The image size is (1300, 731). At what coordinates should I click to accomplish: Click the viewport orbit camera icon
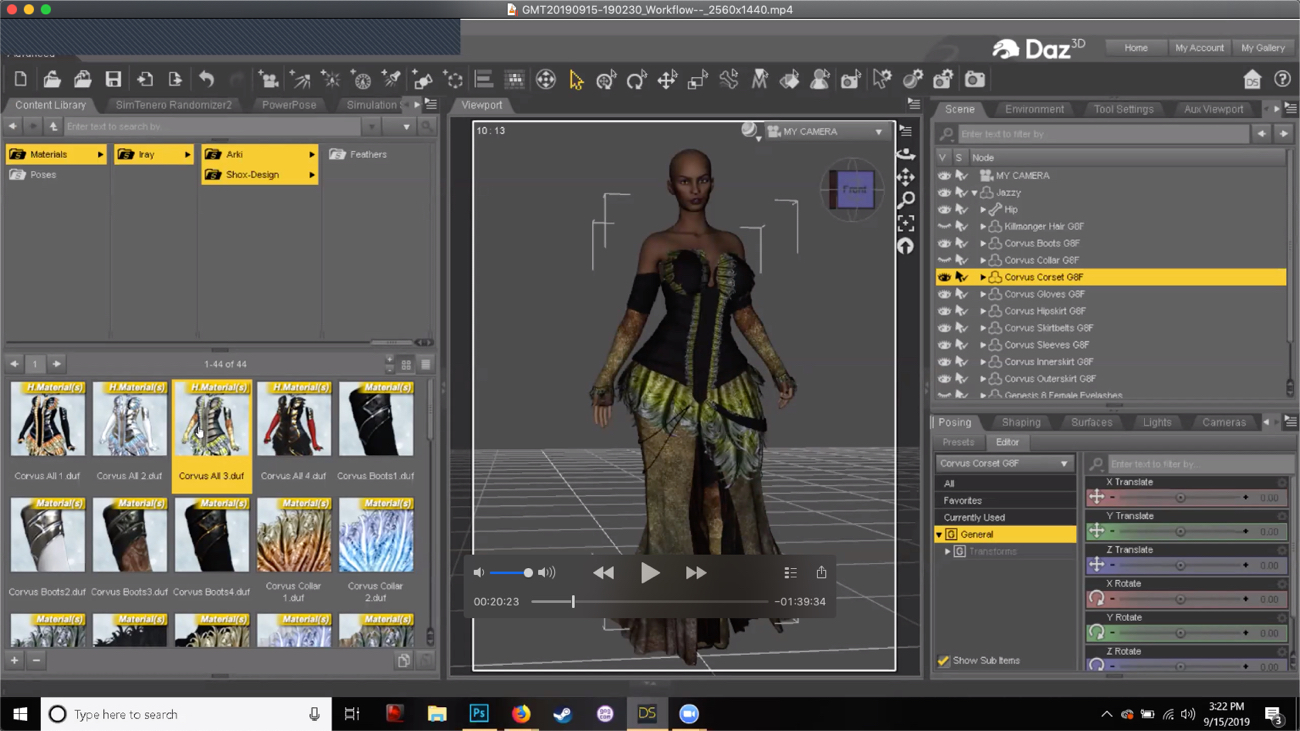[906, 154]
